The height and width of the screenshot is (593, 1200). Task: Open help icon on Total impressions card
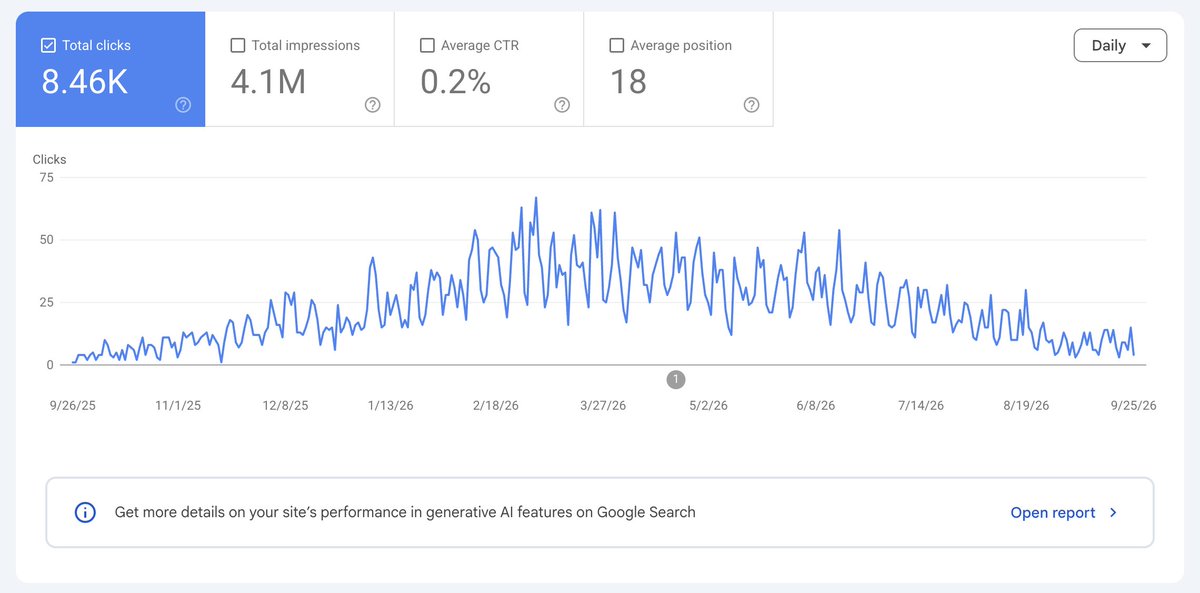(373, 105)
